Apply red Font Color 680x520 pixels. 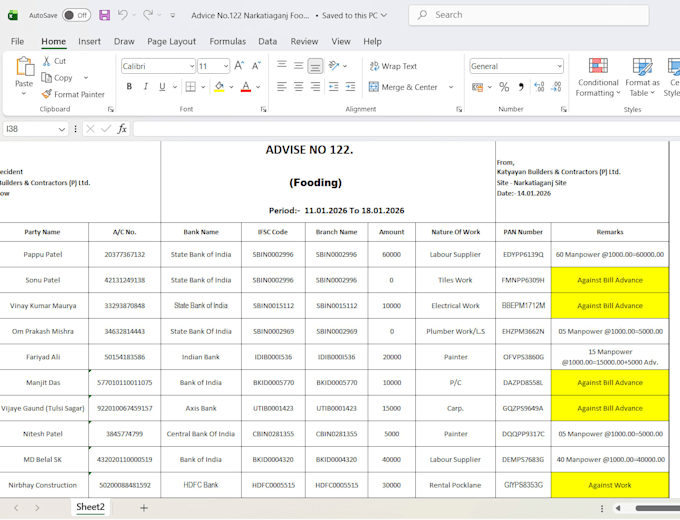click(246, 87)
